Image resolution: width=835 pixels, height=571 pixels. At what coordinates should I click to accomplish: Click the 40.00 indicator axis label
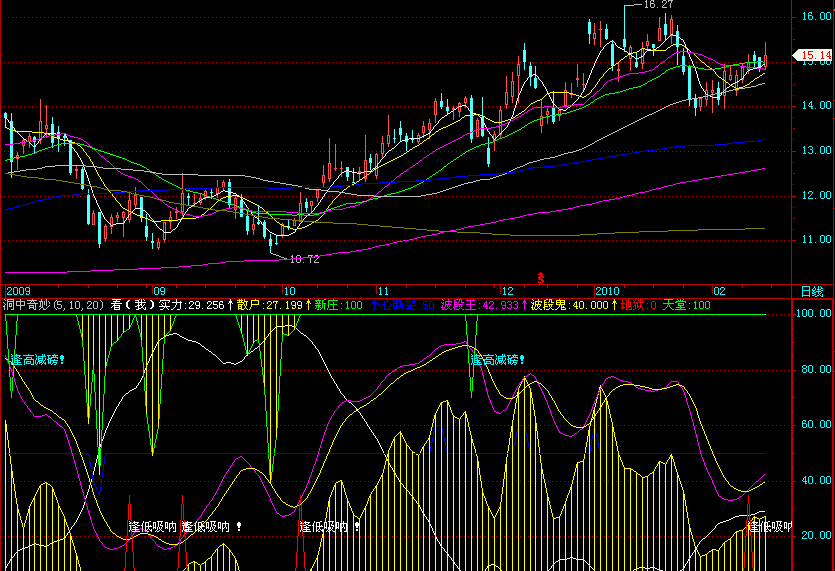click(816, 480)
